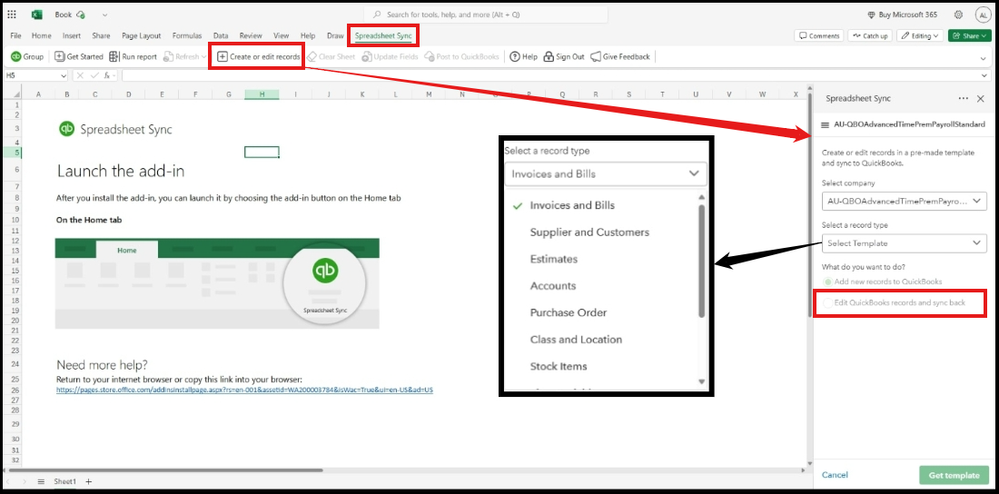This screenshot has height=494, width=999.
Task: Click Run report in the ribbon
Action: 133,57
